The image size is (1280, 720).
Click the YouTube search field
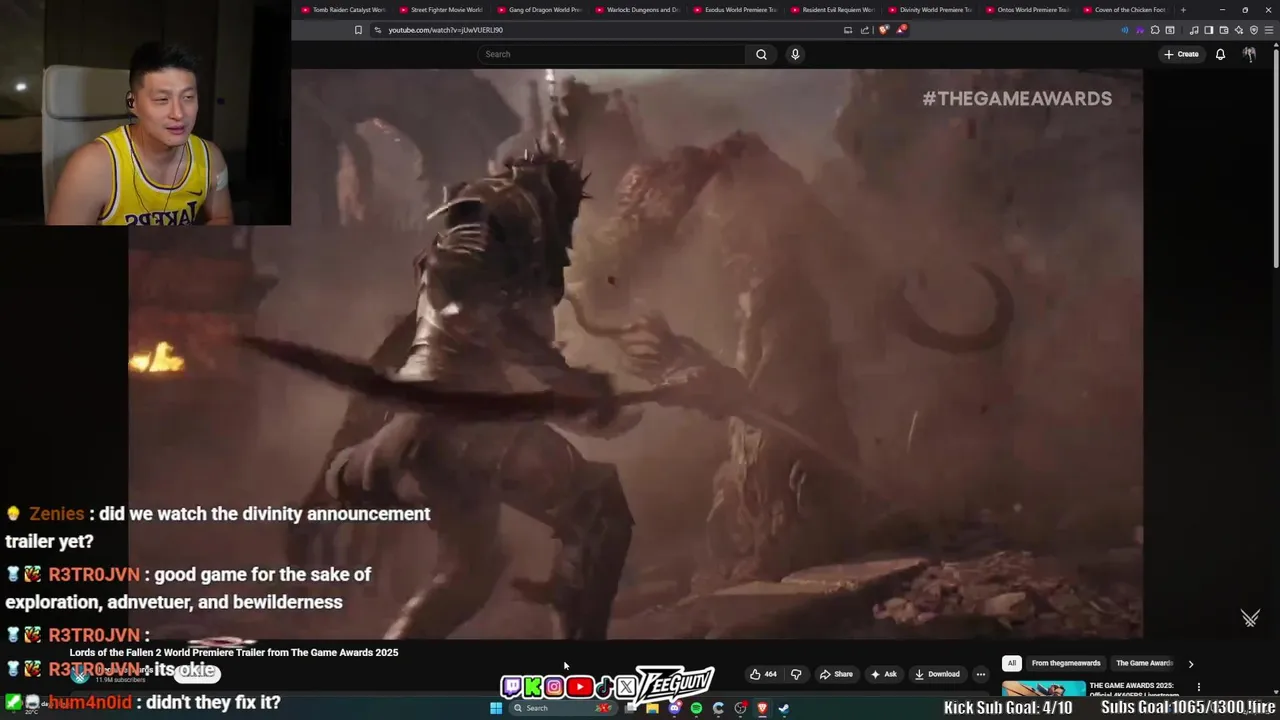click(x=612, y=54)
